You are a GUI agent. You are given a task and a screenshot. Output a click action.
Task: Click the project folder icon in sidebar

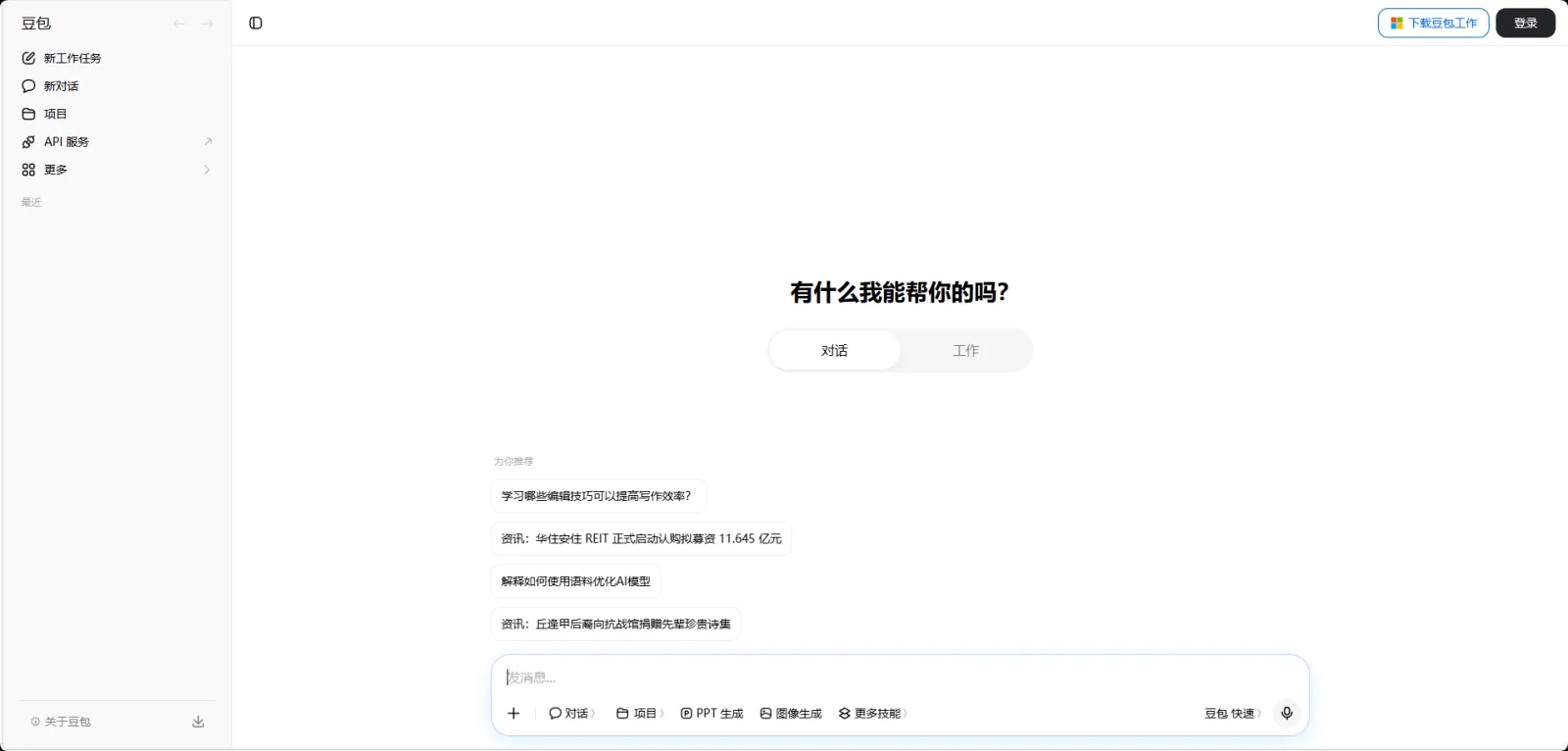pos(28,114)
